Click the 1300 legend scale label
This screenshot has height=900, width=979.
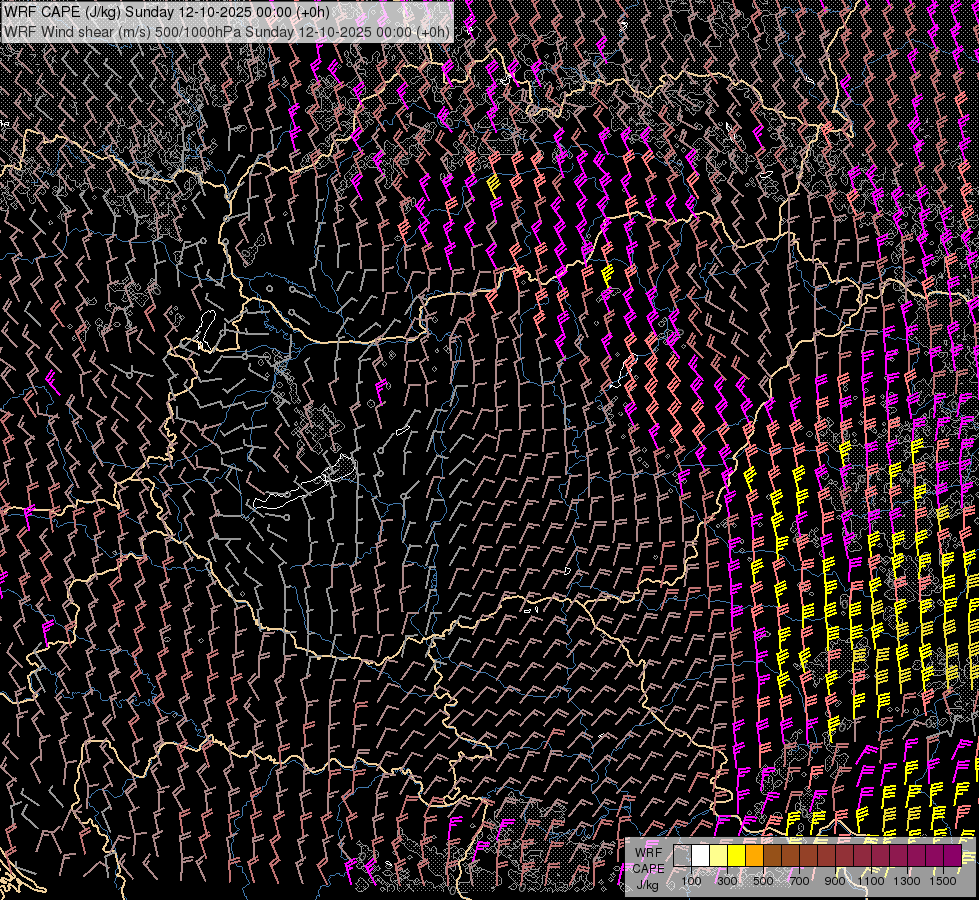[907, 881]
